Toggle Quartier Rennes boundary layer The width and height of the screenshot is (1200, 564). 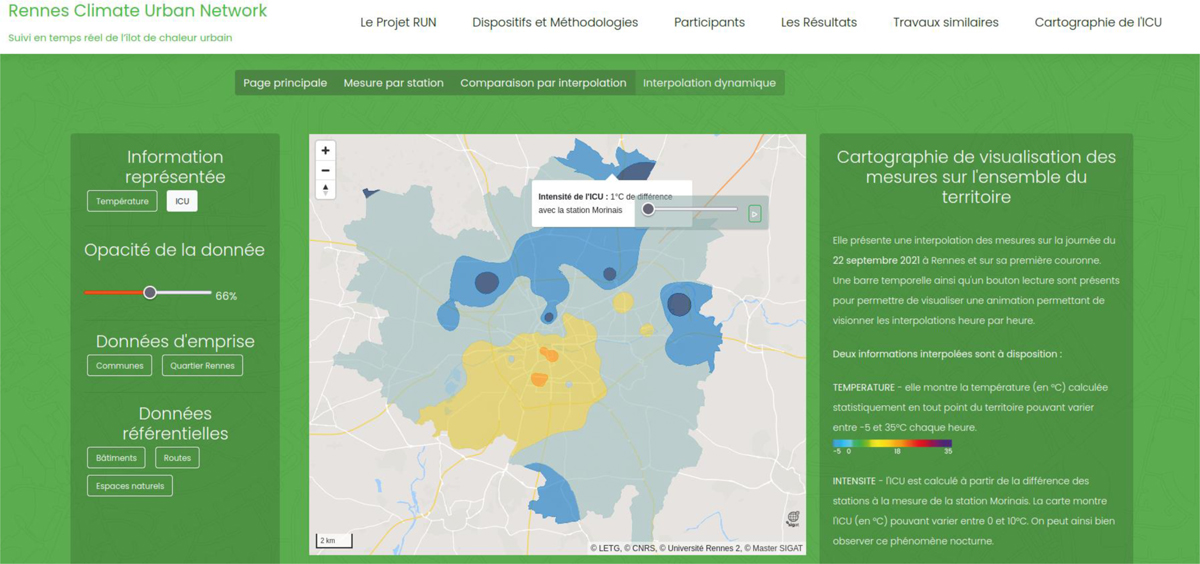(202, 365)
